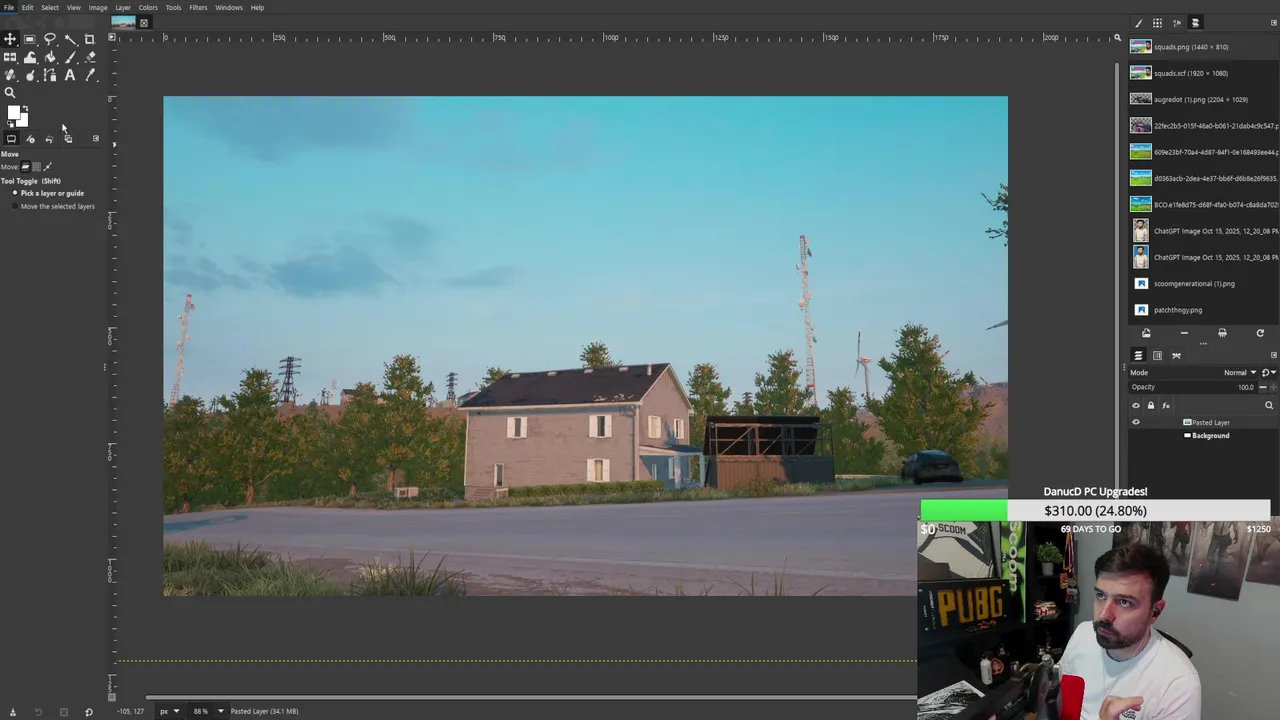Screen dimensions: 1280x720
Task: Select the Move tool in toolbox
Action: [10, 39]
